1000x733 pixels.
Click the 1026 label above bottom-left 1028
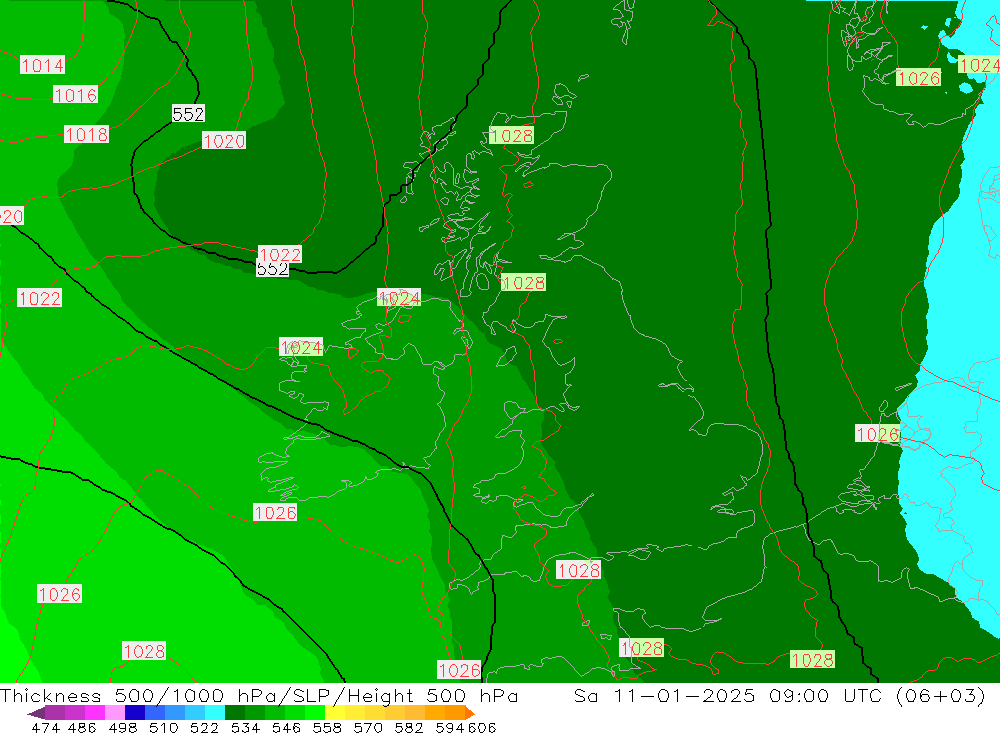tap(59, 594)
